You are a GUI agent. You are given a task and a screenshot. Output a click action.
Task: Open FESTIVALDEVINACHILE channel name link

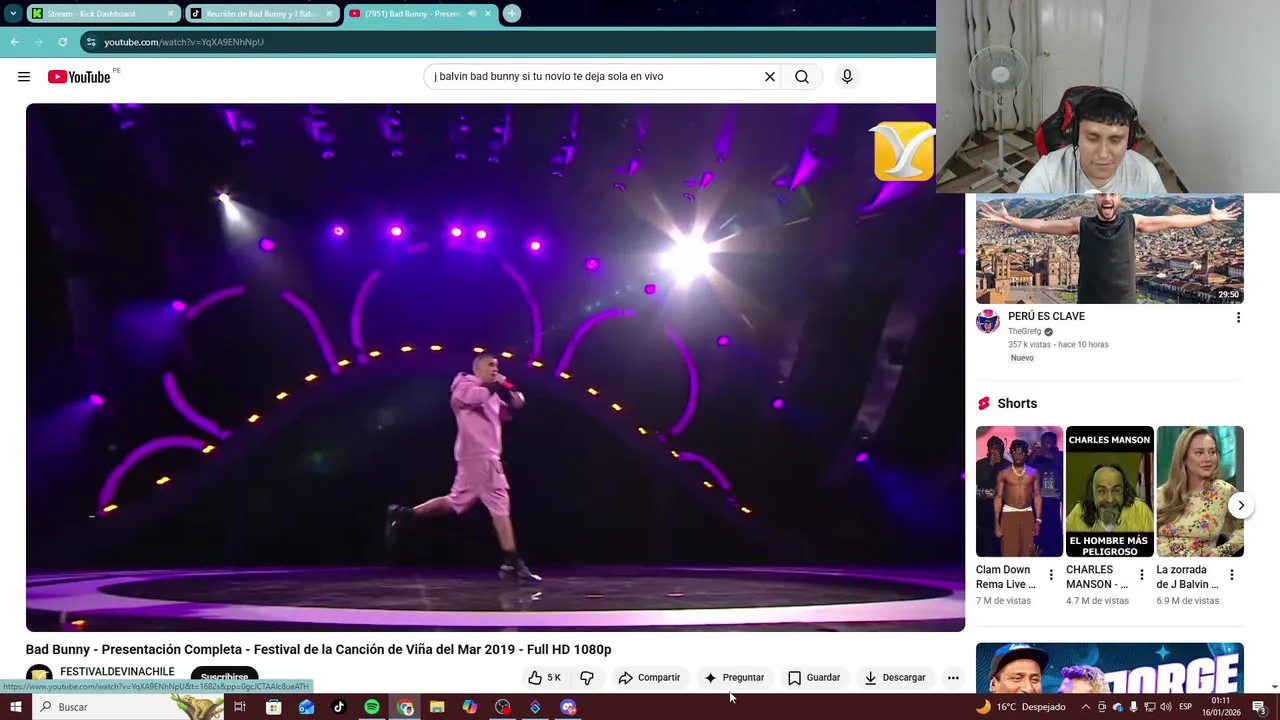click(117, 672)
